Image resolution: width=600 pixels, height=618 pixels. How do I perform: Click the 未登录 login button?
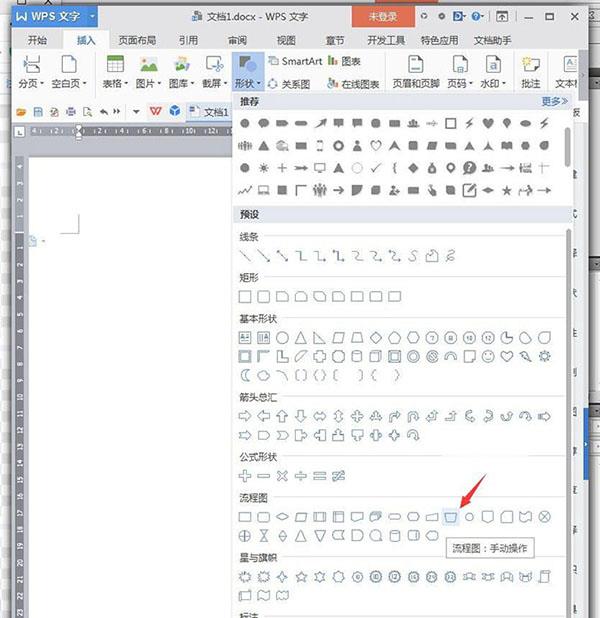[x=383, y=17]
